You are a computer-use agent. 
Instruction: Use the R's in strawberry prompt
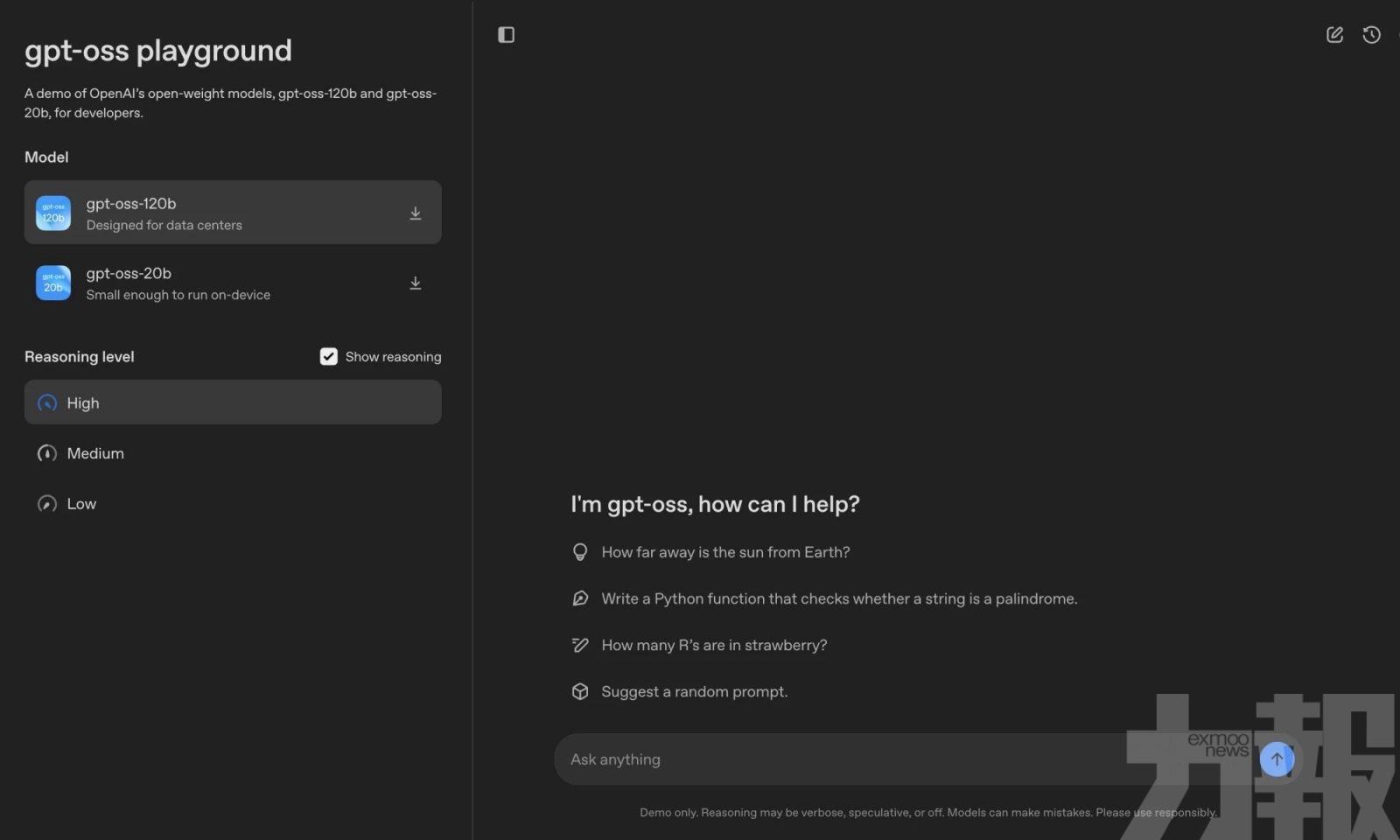[714, 645]
